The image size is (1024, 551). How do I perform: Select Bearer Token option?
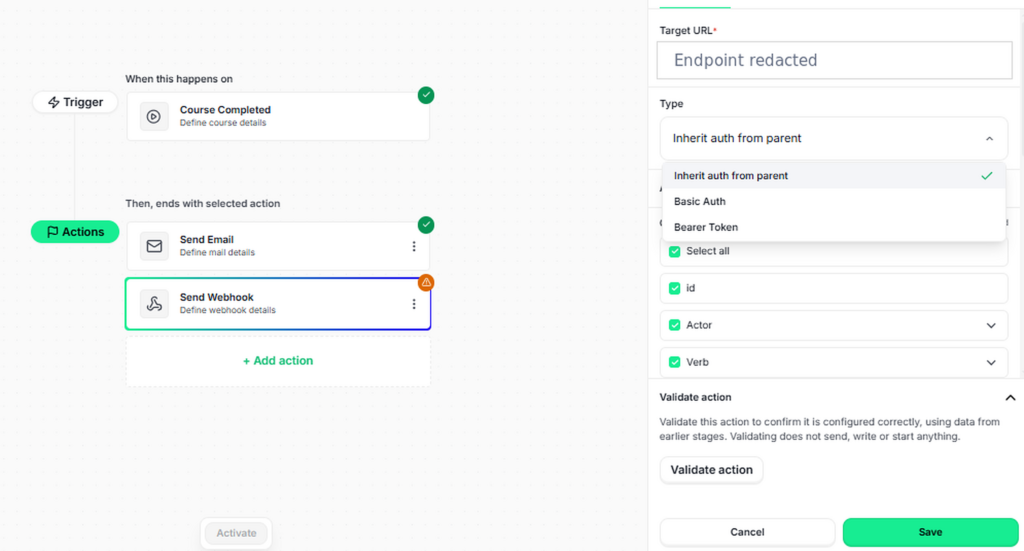click(833, 227)
